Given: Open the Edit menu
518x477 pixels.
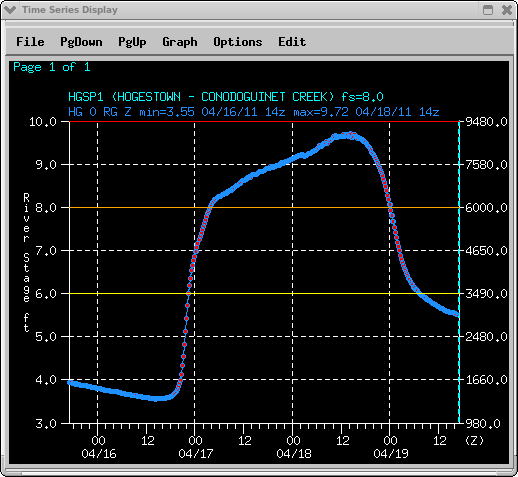Looking at the screenshot, I should click(x=292, y=42).
